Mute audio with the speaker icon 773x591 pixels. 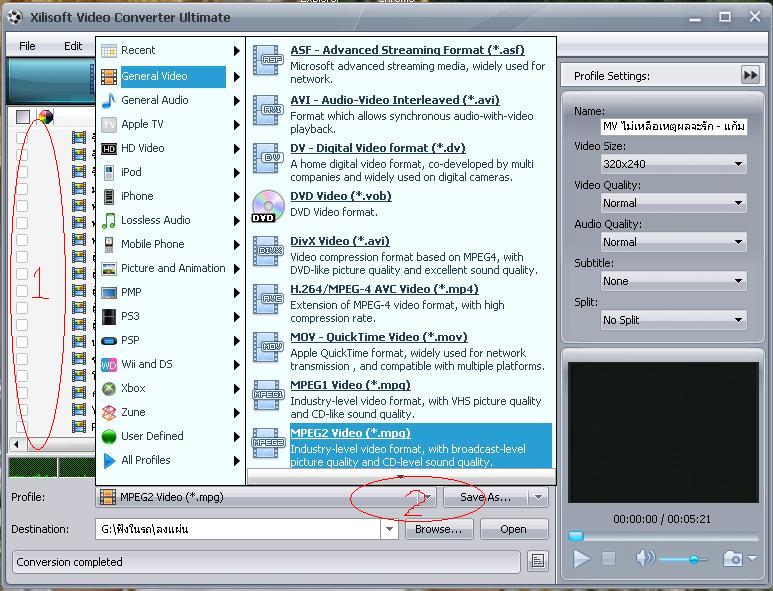pyautogui.click(x=645, y=558)
